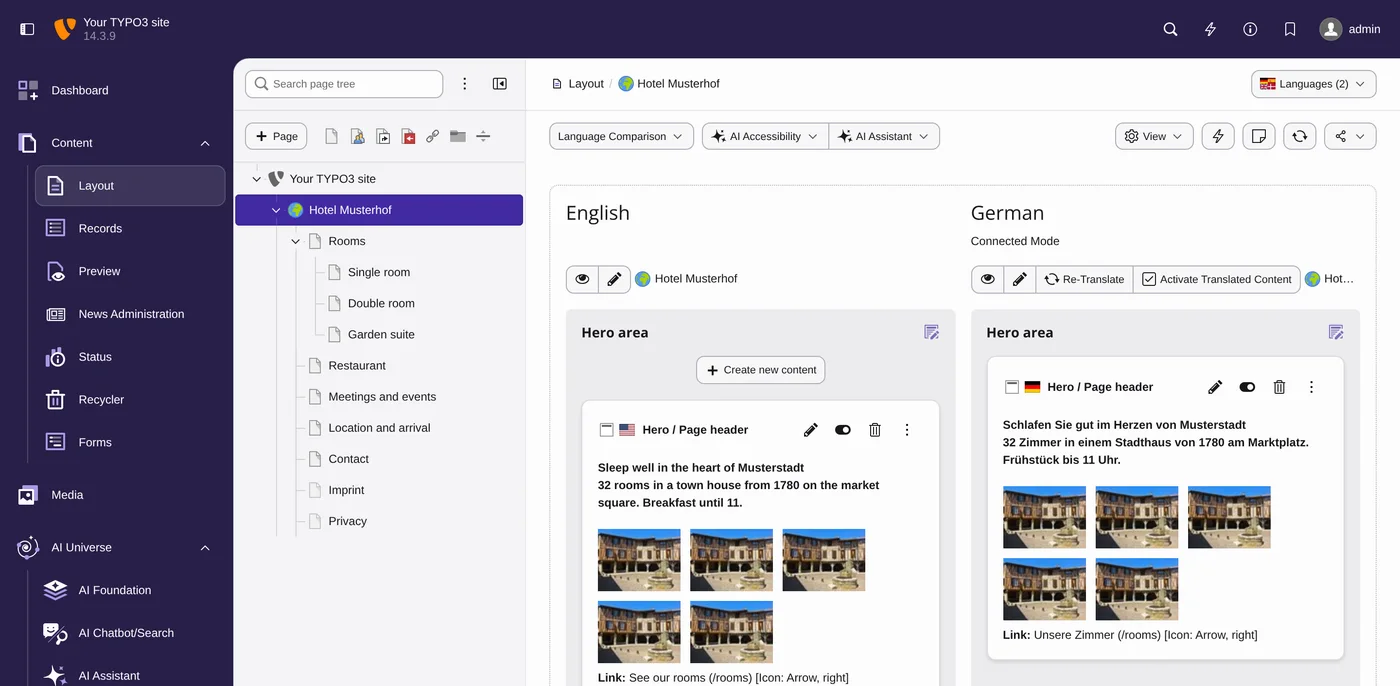1400x686 pixels.
Task: Select the backend user section page icon
Action: tap(357, 136)
